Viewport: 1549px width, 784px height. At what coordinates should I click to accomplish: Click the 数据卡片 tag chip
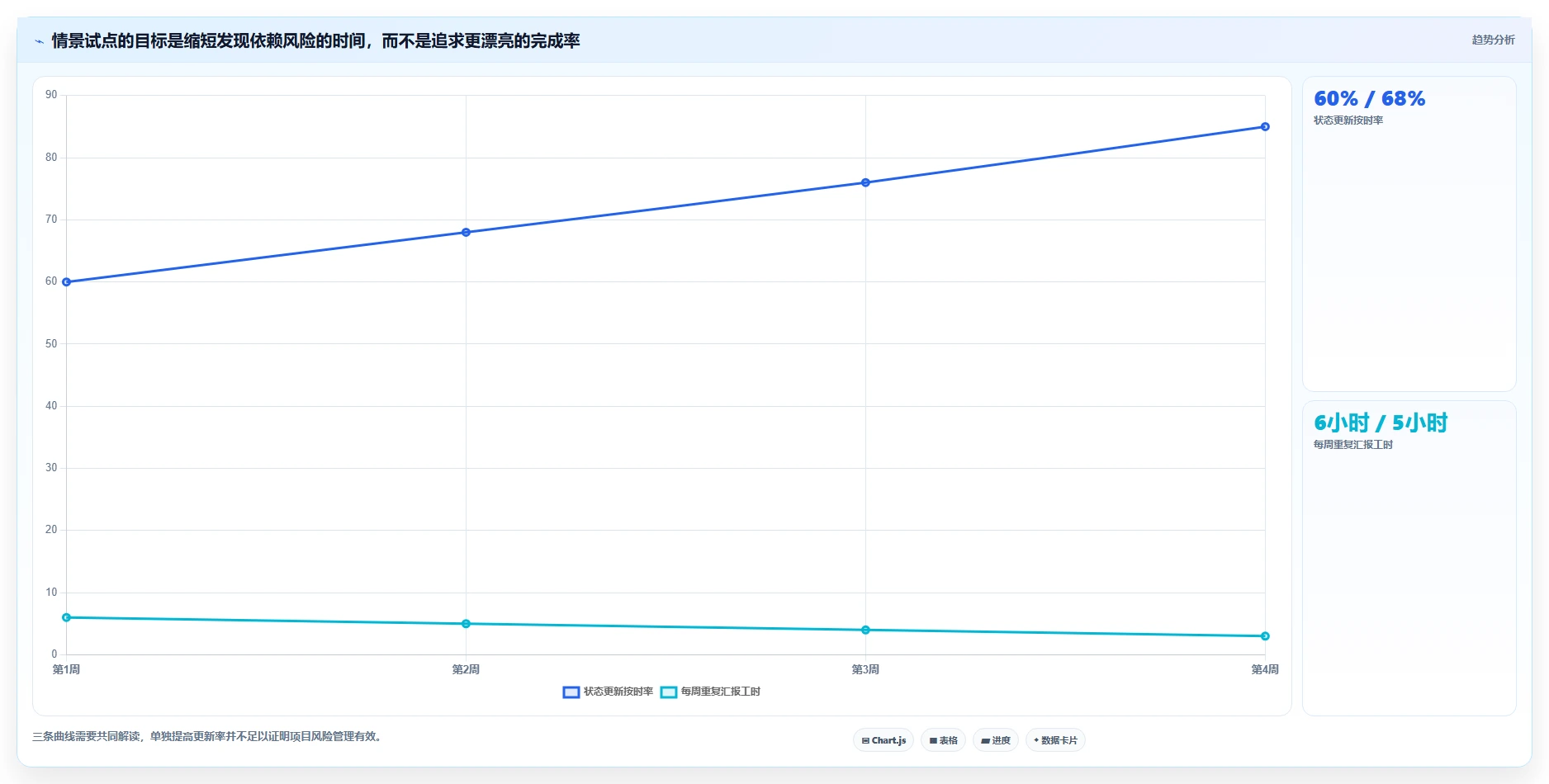click(1055, 740)
